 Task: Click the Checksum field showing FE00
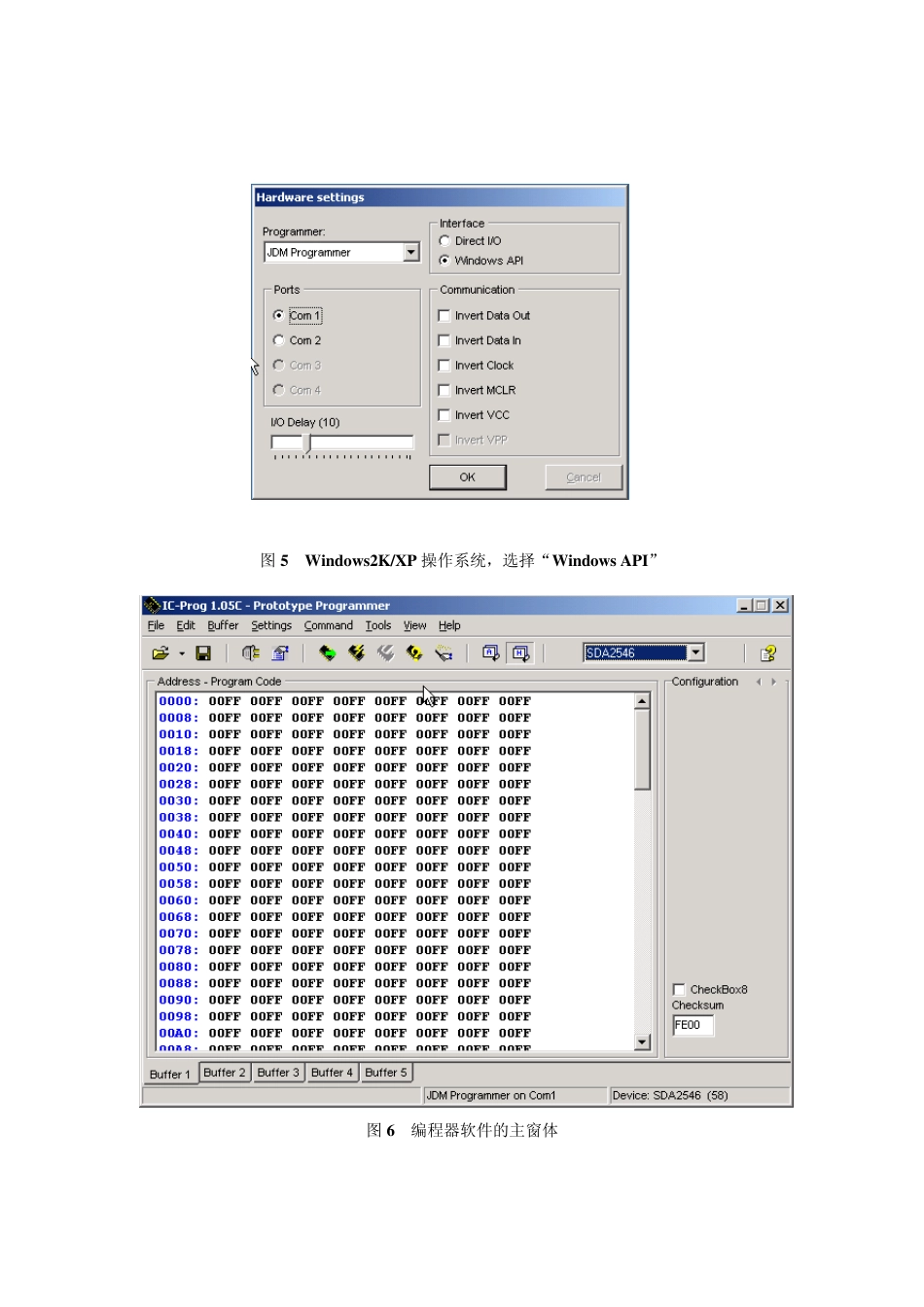click(693, 1025)
